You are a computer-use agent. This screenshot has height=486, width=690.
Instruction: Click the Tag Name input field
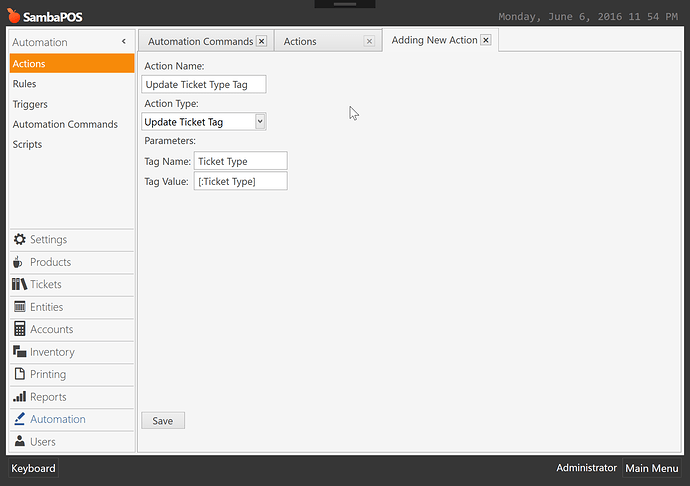(241, 161)
